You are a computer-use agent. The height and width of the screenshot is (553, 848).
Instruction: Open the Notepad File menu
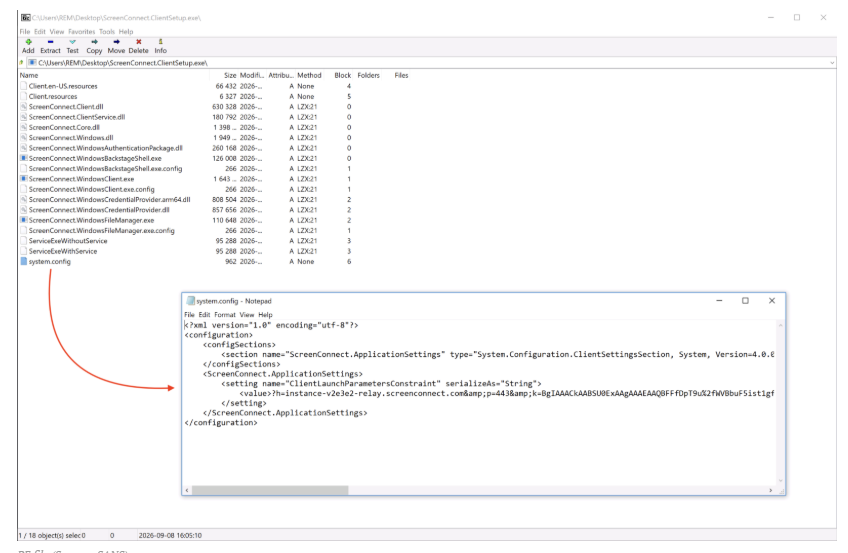click(x=189, y=315)
